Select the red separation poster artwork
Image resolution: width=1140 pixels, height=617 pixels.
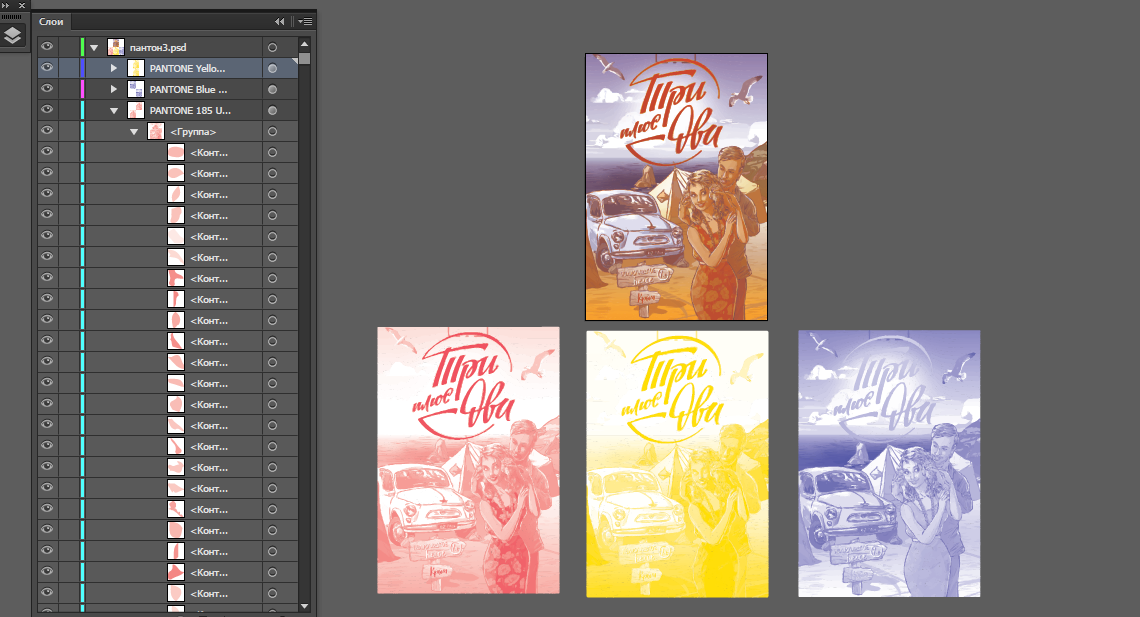(x=468, y=460)
